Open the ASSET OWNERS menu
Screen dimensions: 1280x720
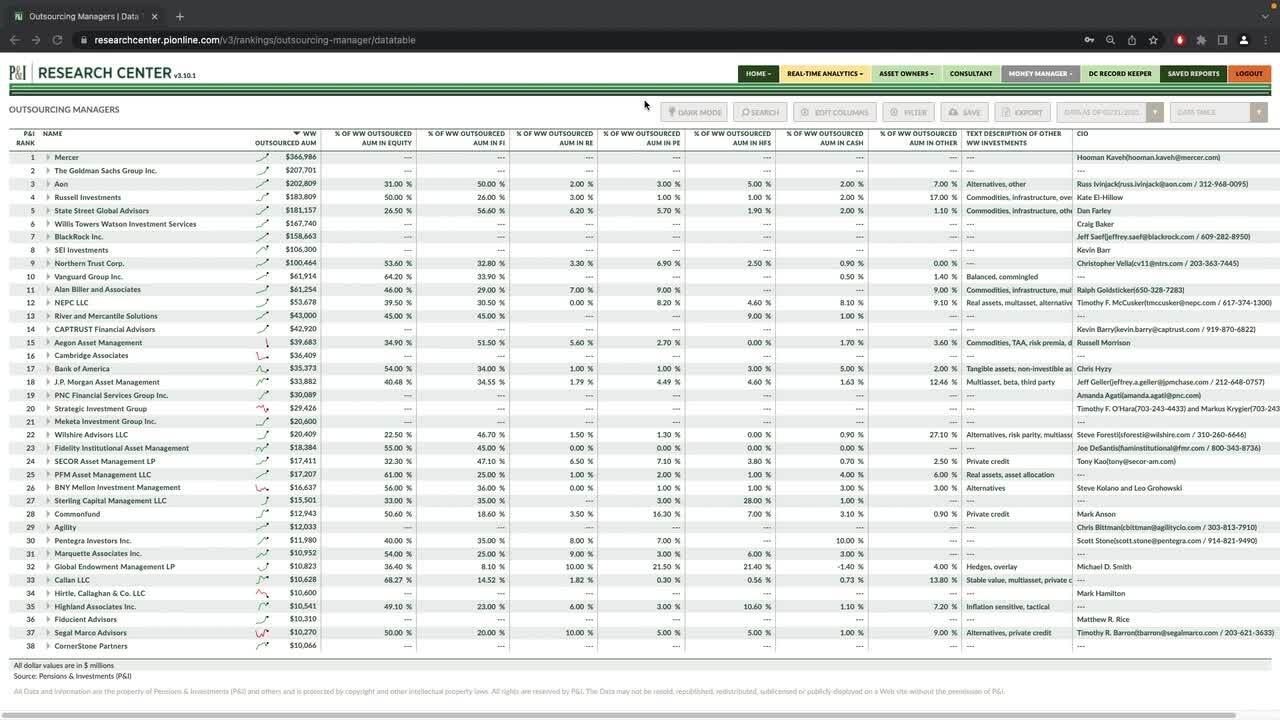pyautogui.click(x=906, y=73)
